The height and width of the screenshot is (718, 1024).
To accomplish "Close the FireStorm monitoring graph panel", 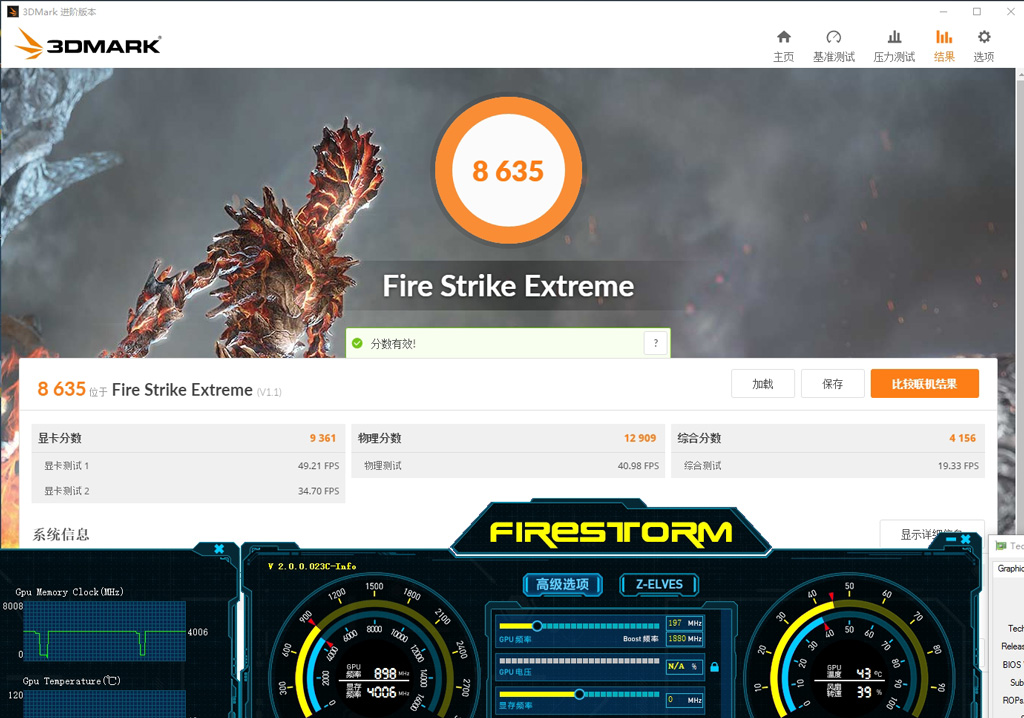I will (x=219, y=549).
